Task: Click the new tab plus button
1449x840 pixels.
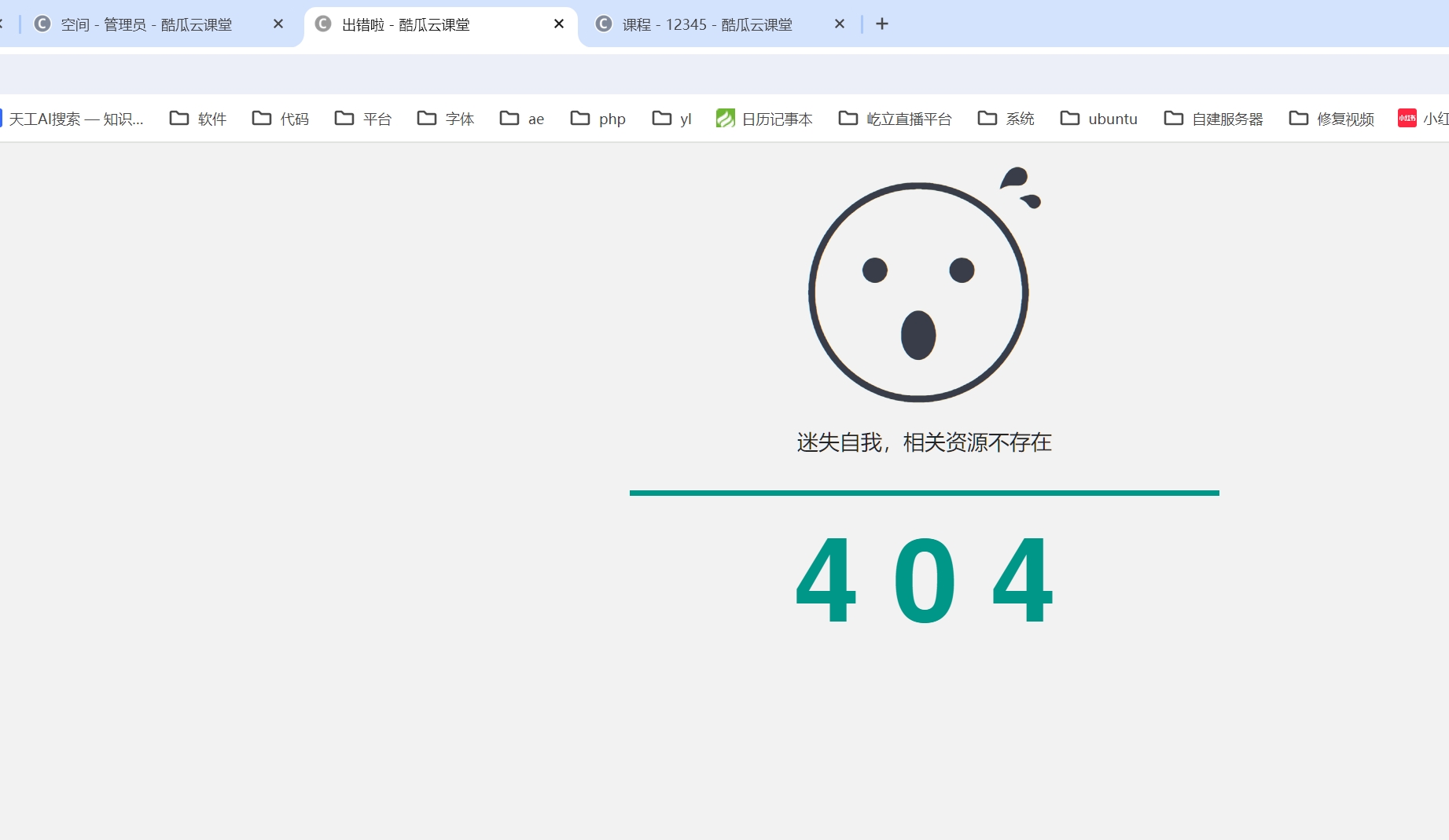Action: click(x=881, y=24)
